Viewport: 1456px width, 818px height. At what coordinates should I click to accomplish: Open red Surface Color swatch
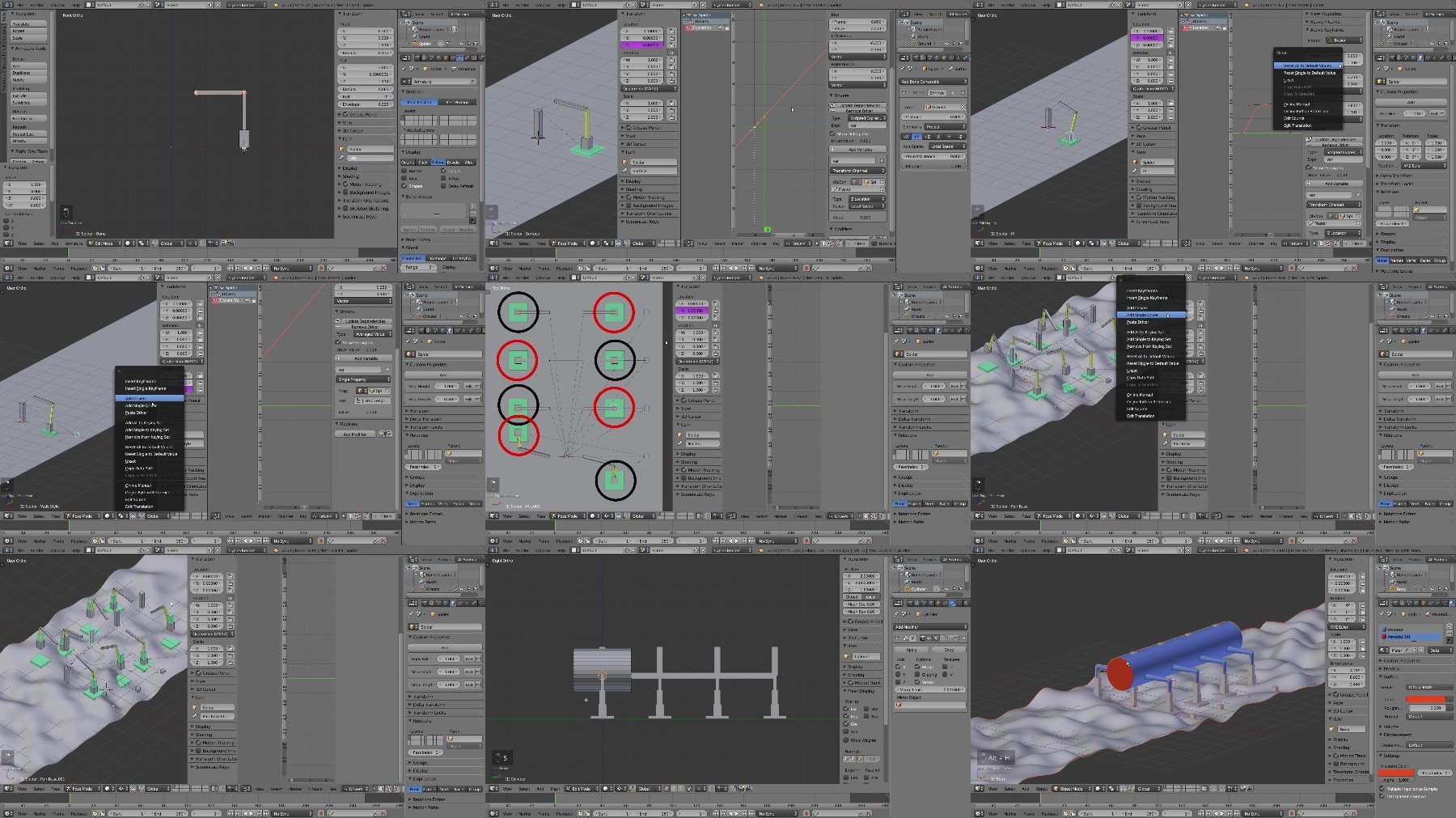point(1426,699)
